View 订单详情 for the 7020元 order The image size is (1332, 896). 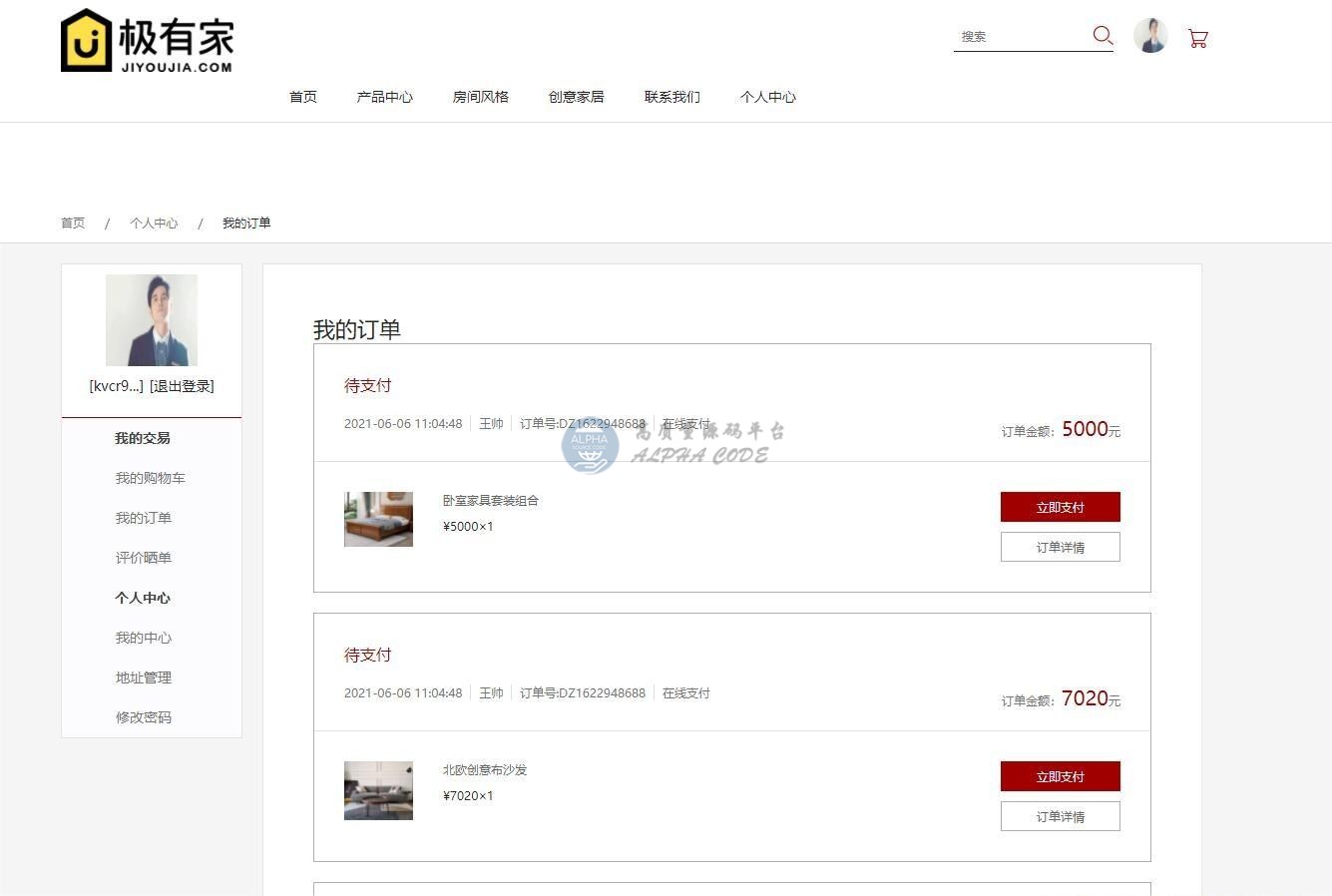coord(1060,816)
